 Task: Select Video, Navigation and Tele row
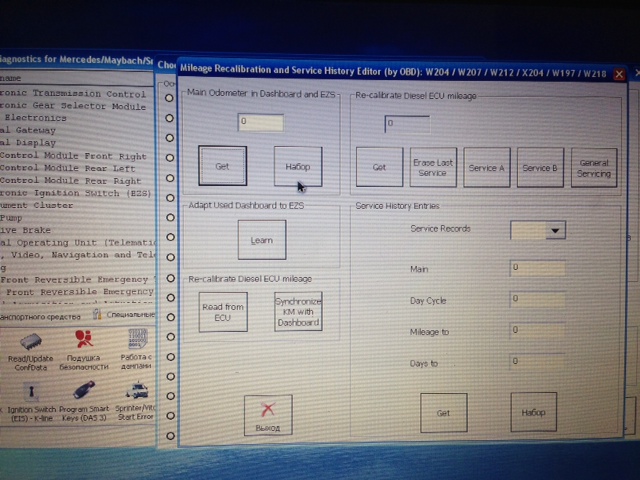(x=77, y=255)
